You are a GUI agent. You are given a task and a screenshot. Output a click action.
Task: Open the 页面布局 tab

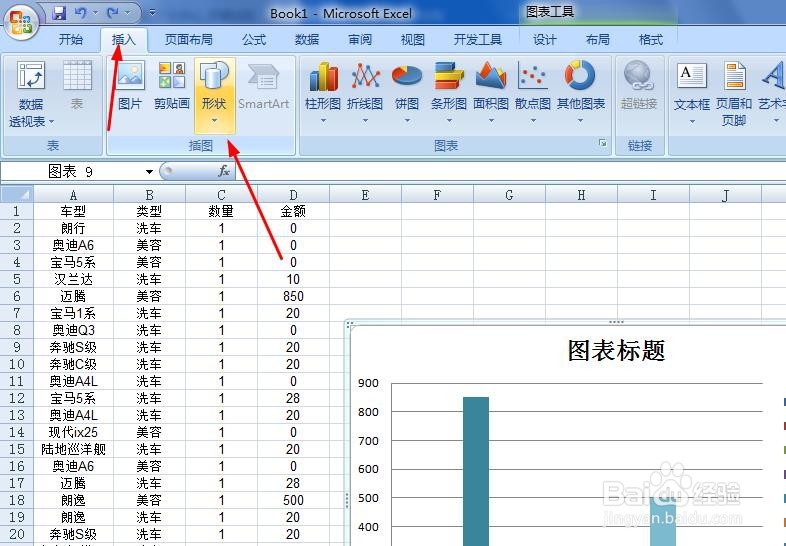[188, 40]
